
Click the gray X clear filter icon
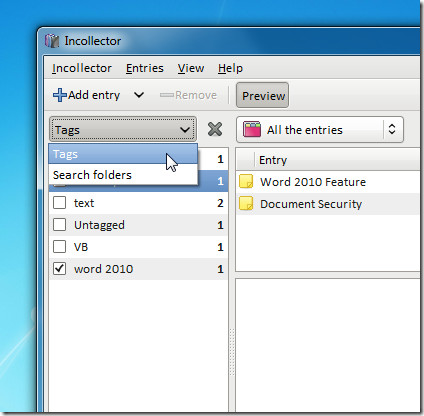(x=215, y=129)
